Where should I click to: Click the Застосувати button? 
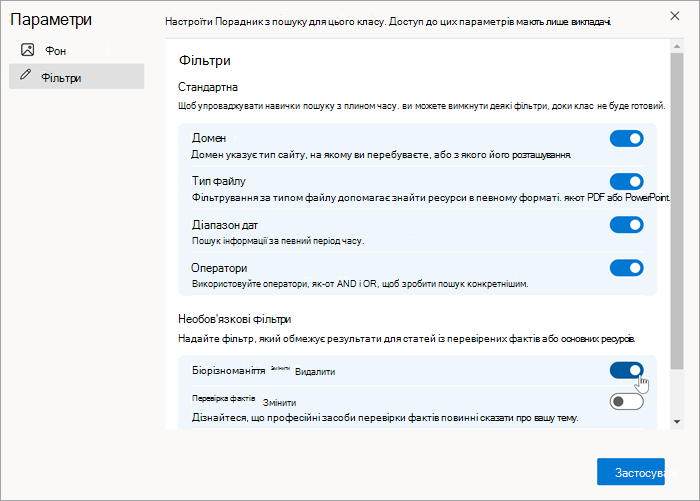[631, 472]
